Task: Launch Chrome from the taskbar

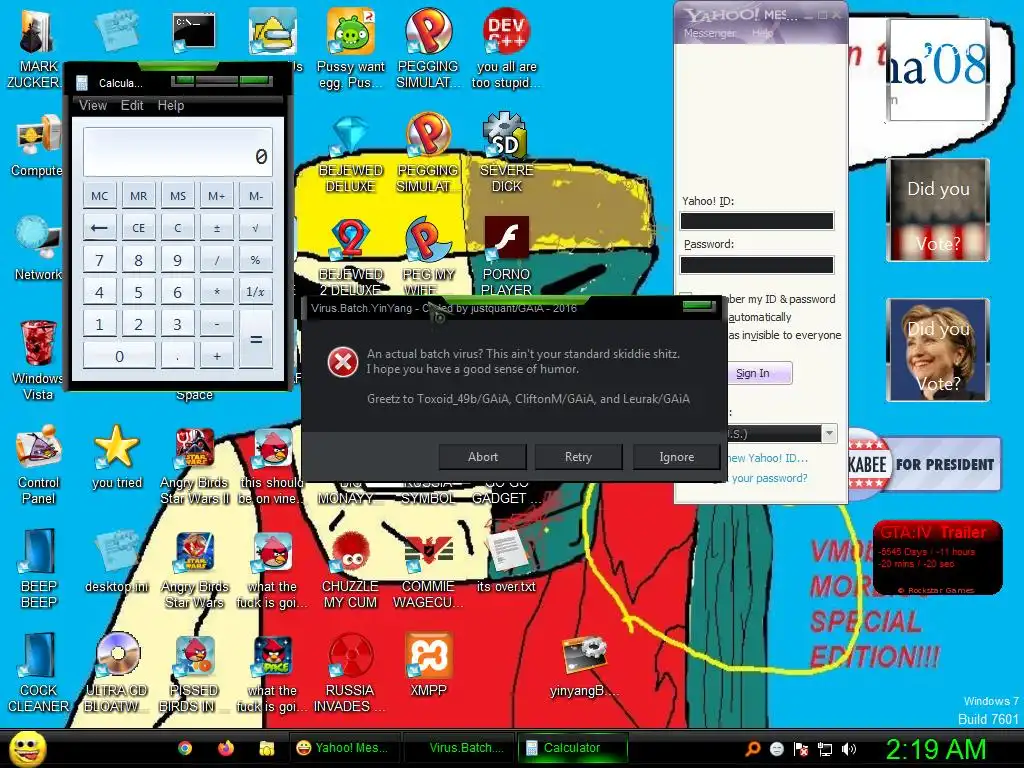Action: (x=185, y=748)
